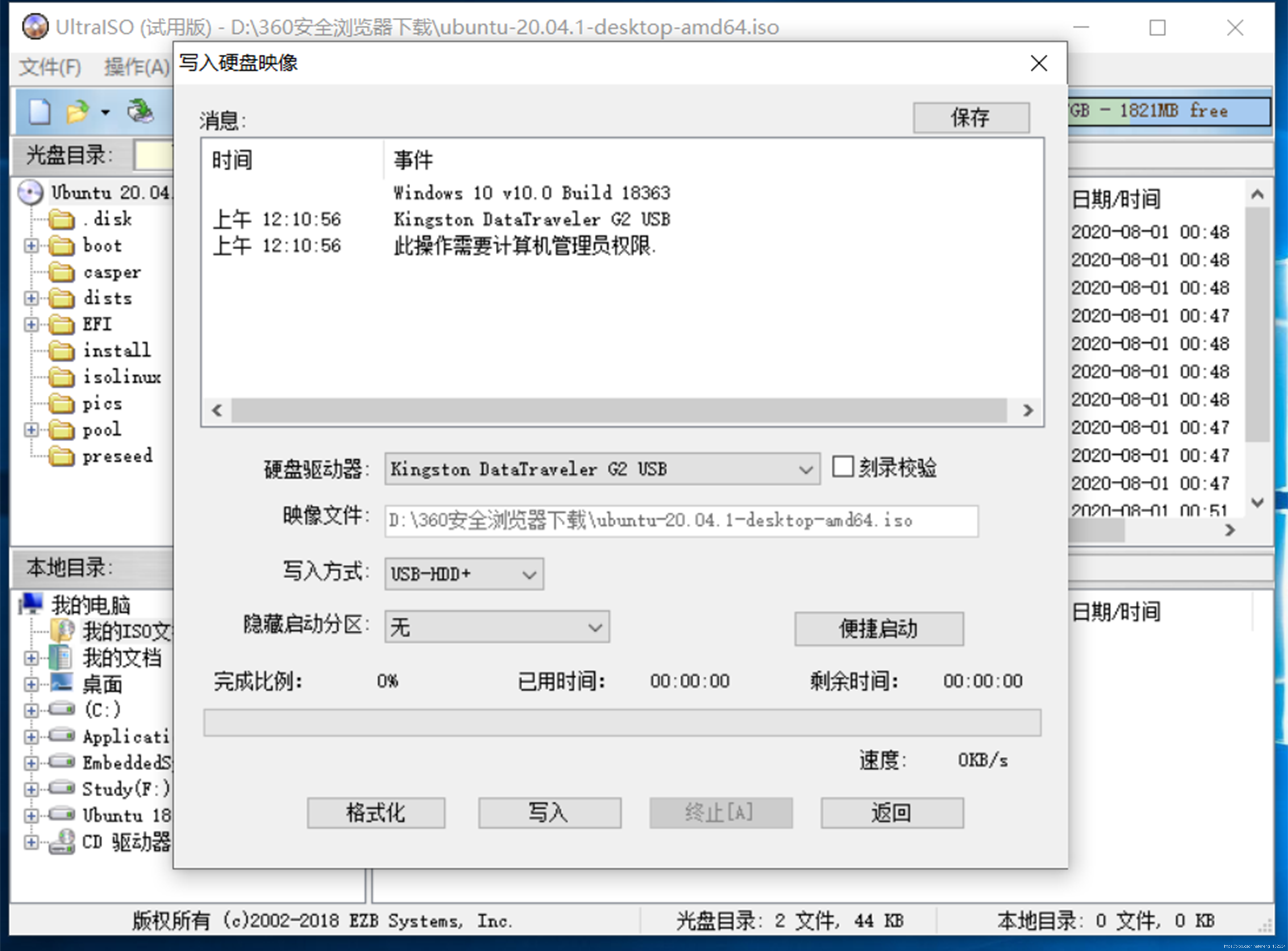
Task: Open the 写入方式 USB-HDD+ dropdown
Action: pos(464,574)
